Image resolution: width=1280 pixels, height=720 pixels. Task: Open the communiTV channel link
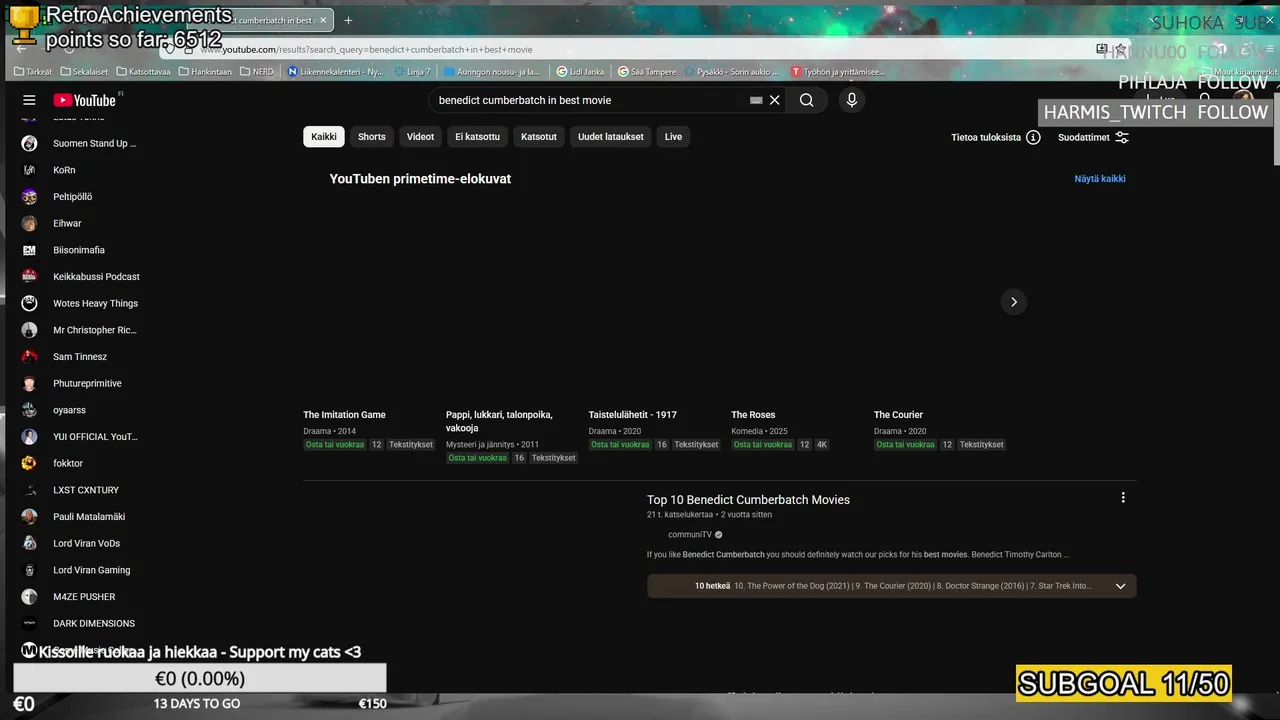click(x=690, y=535)
